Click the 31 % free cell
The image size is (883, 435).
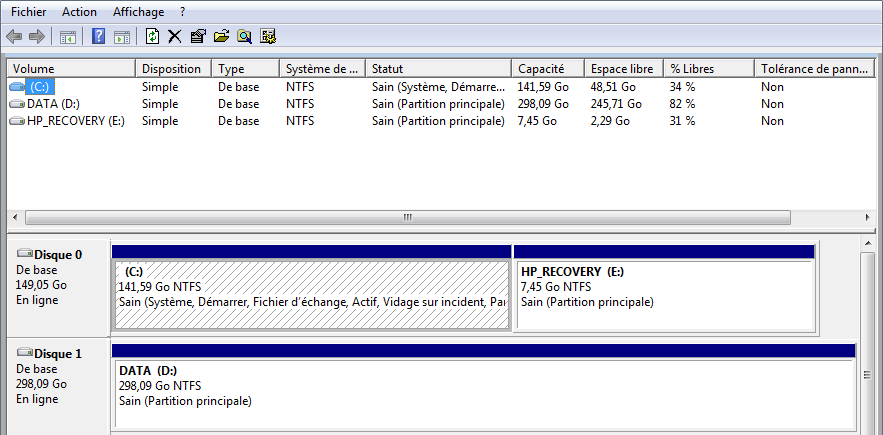(x=683, y=121)
